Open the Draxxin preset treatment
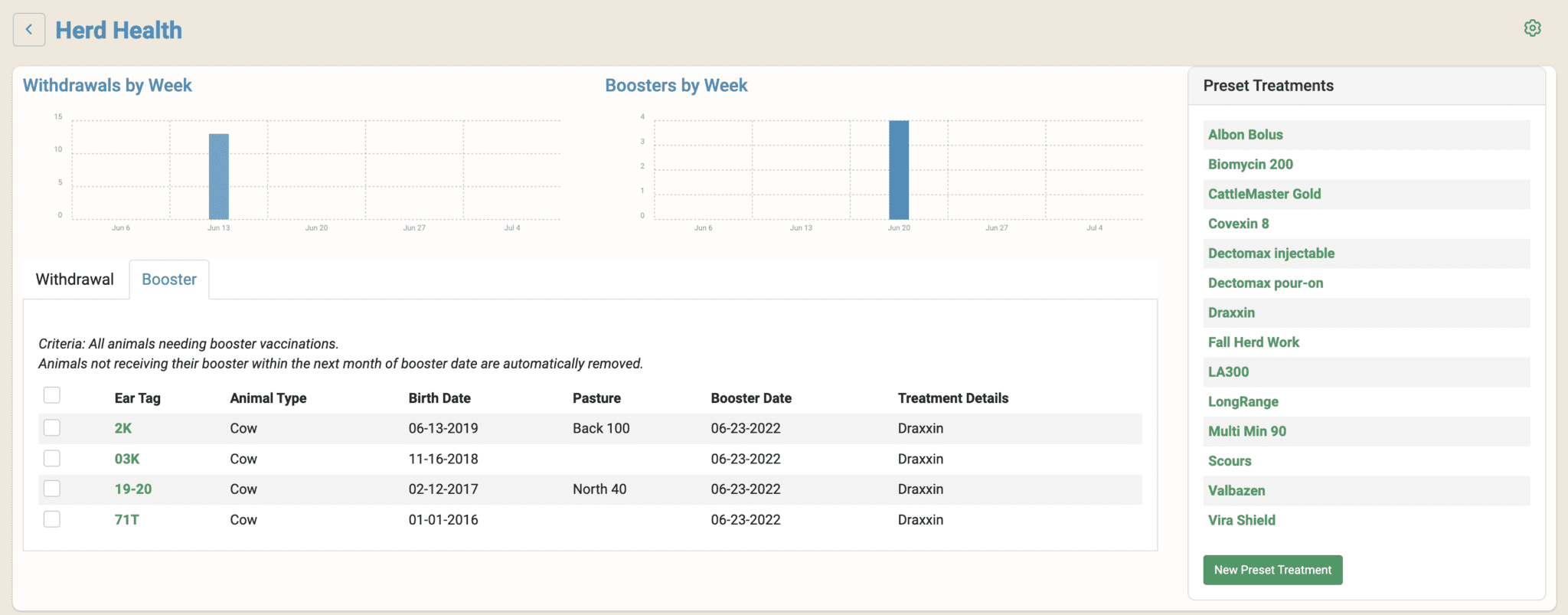Viewport: 1568px width, 615px height. coord(1231,312)
